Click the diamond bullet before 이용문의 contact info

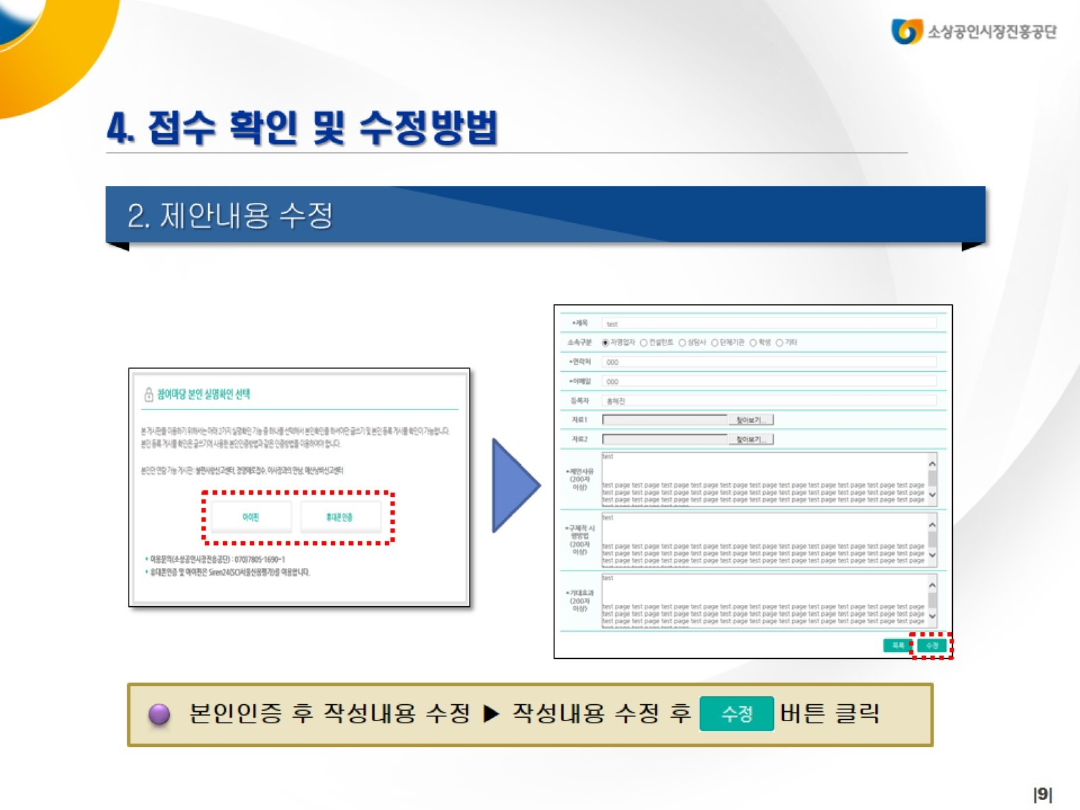146,558
